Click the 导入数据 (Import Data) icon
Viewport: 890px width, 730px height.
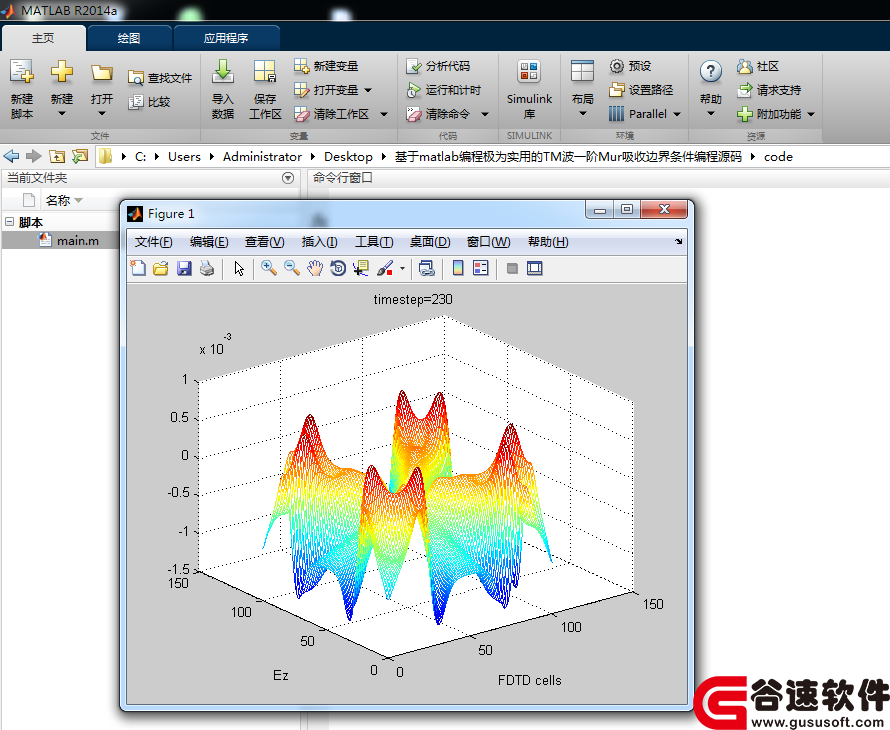[x=222, y=72]
